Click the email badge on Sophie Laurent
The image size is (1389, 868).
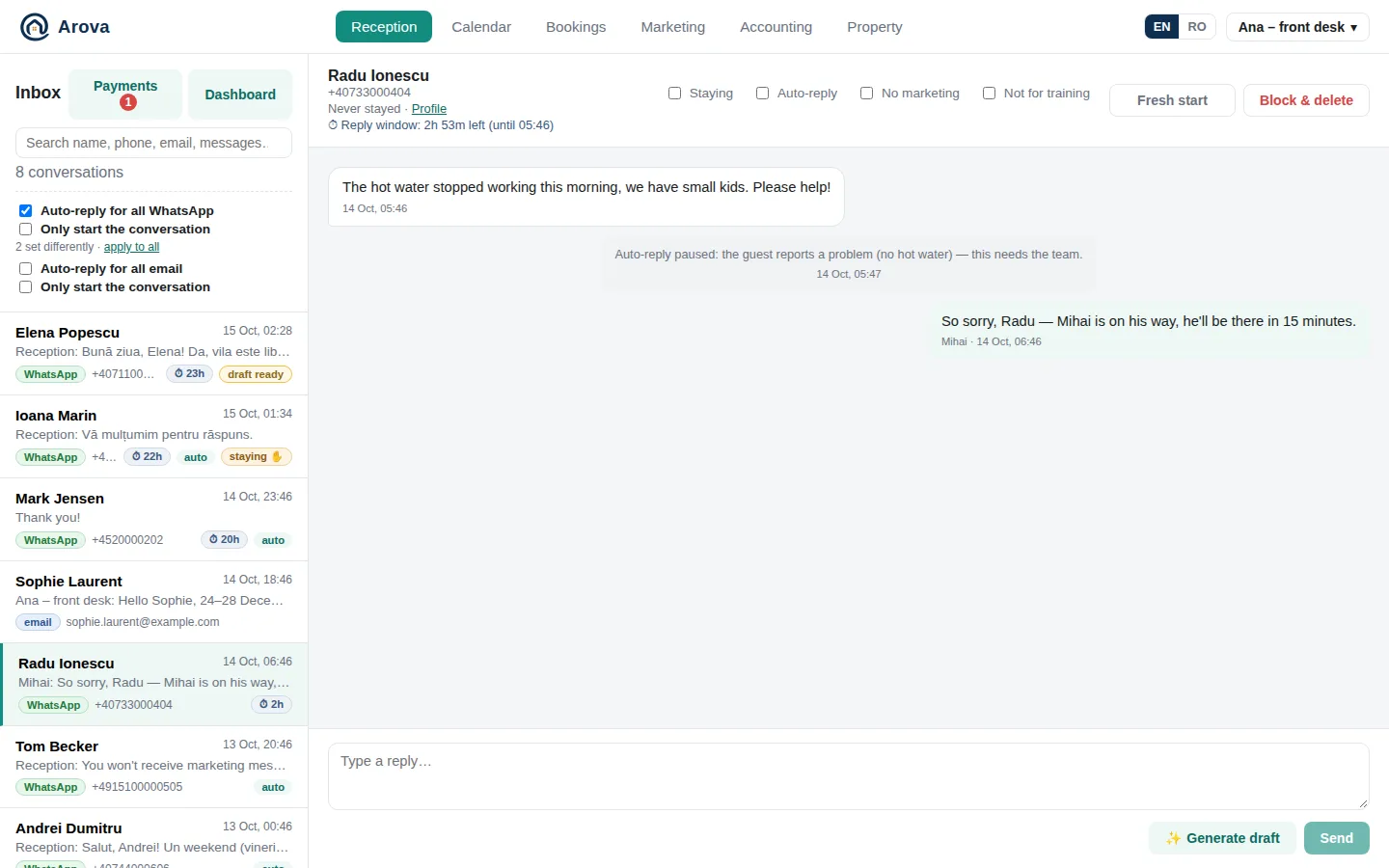coord(38,622)
